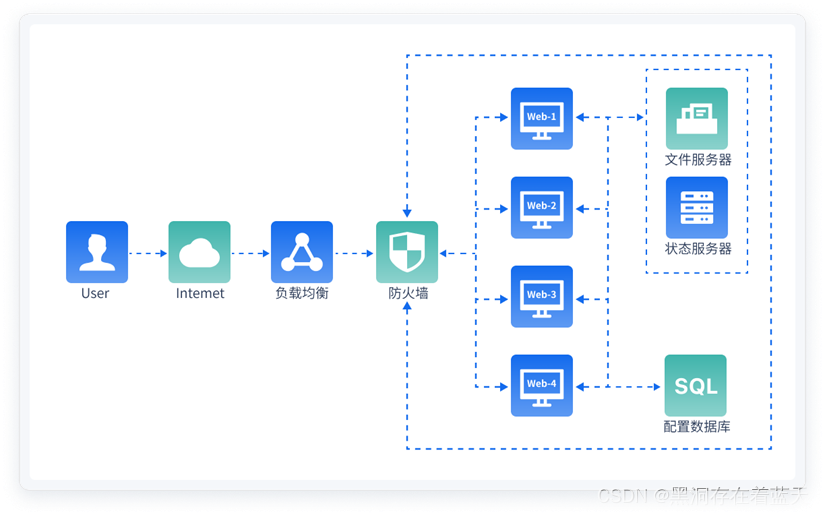Viewport: 825px width, 515px height.
Task: Click the User person icon
Action: 97,252
